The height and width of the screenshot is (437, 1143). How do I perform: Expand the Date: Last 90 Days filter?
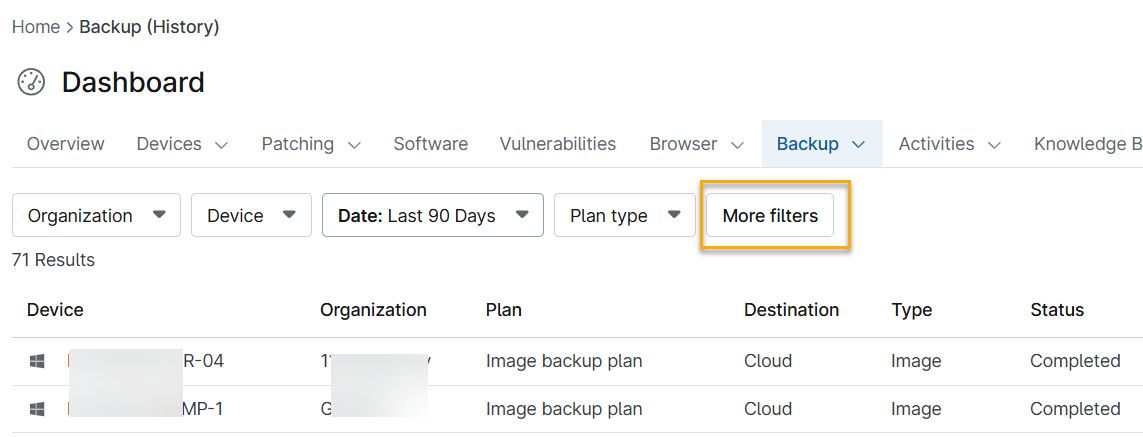[432, 215]
